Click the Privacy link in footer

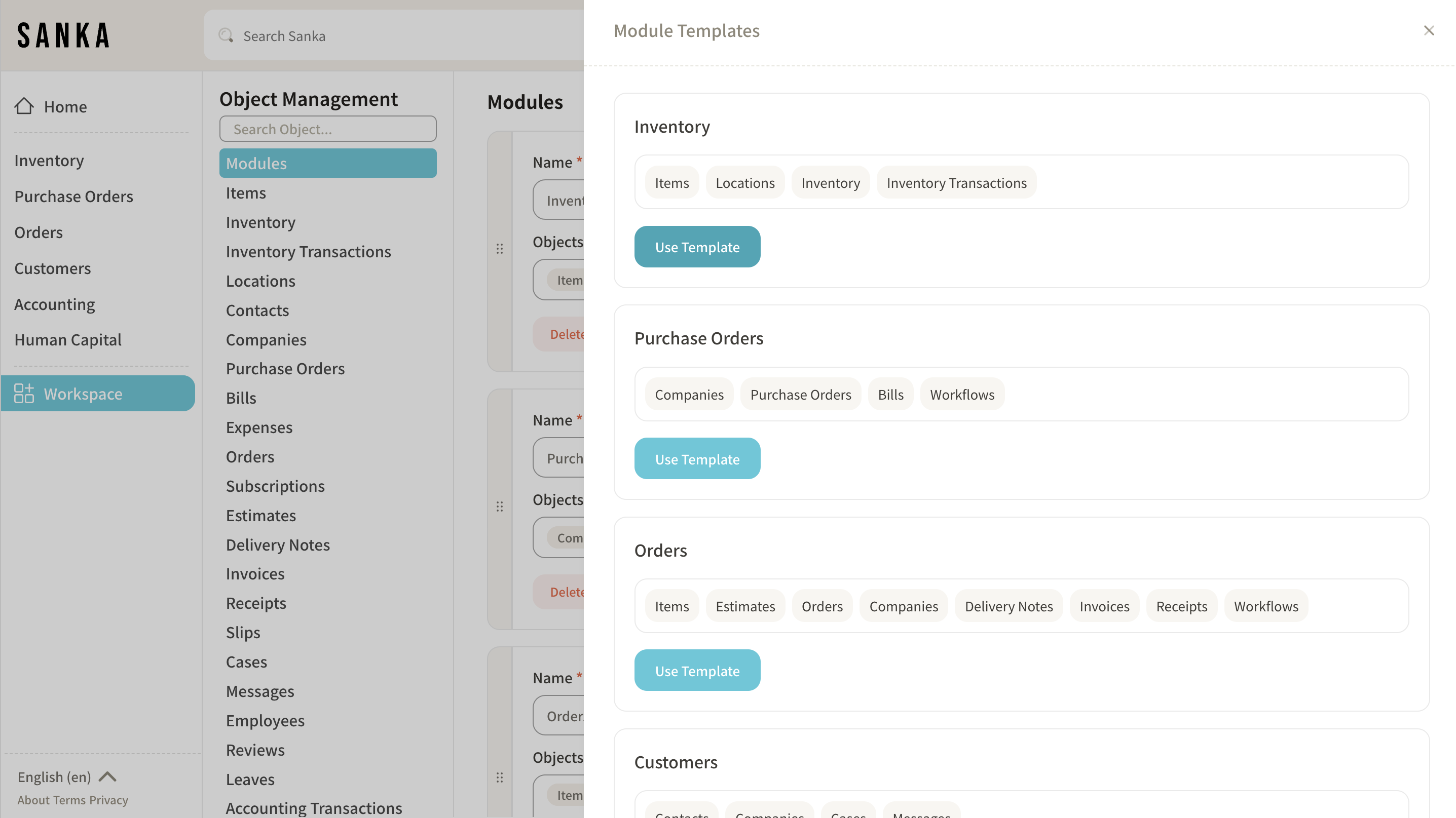click(108, 800)
